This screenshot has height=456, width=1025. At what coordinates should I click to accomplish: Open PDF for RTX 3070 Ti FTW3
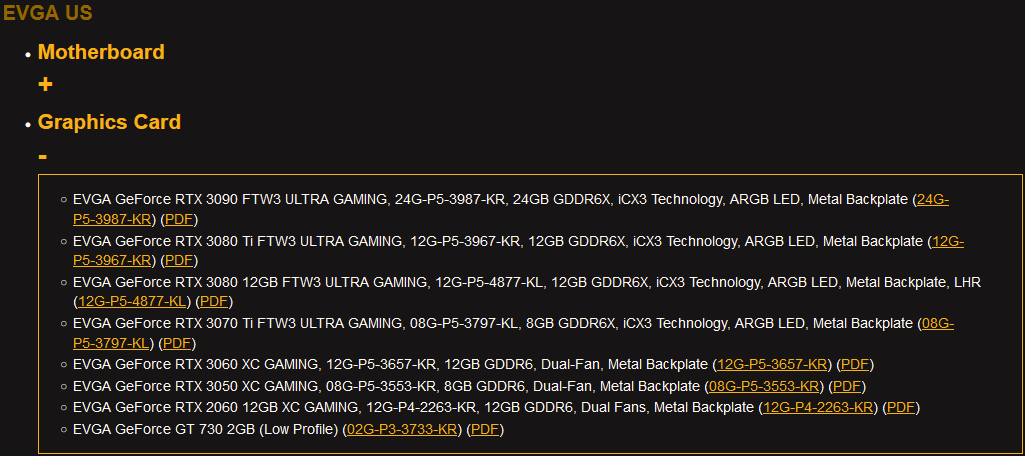pos(178,343)
